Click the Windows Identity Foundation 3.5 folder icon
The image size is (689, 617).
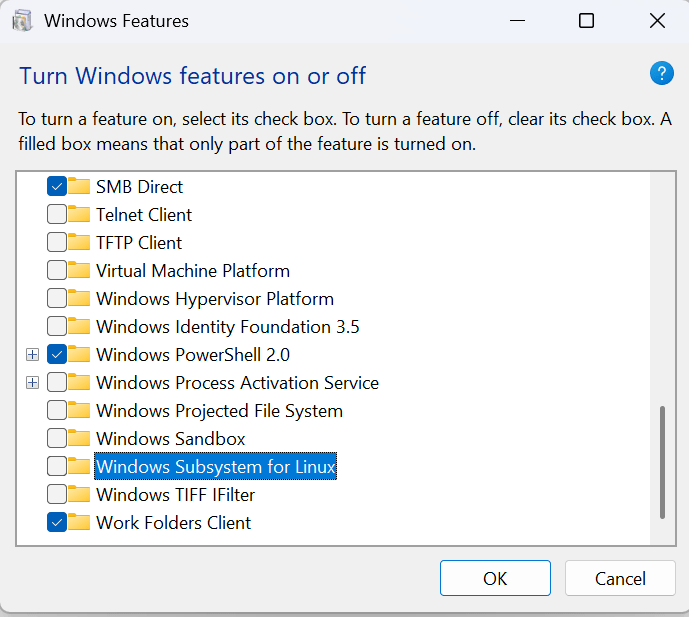point(79,326)
